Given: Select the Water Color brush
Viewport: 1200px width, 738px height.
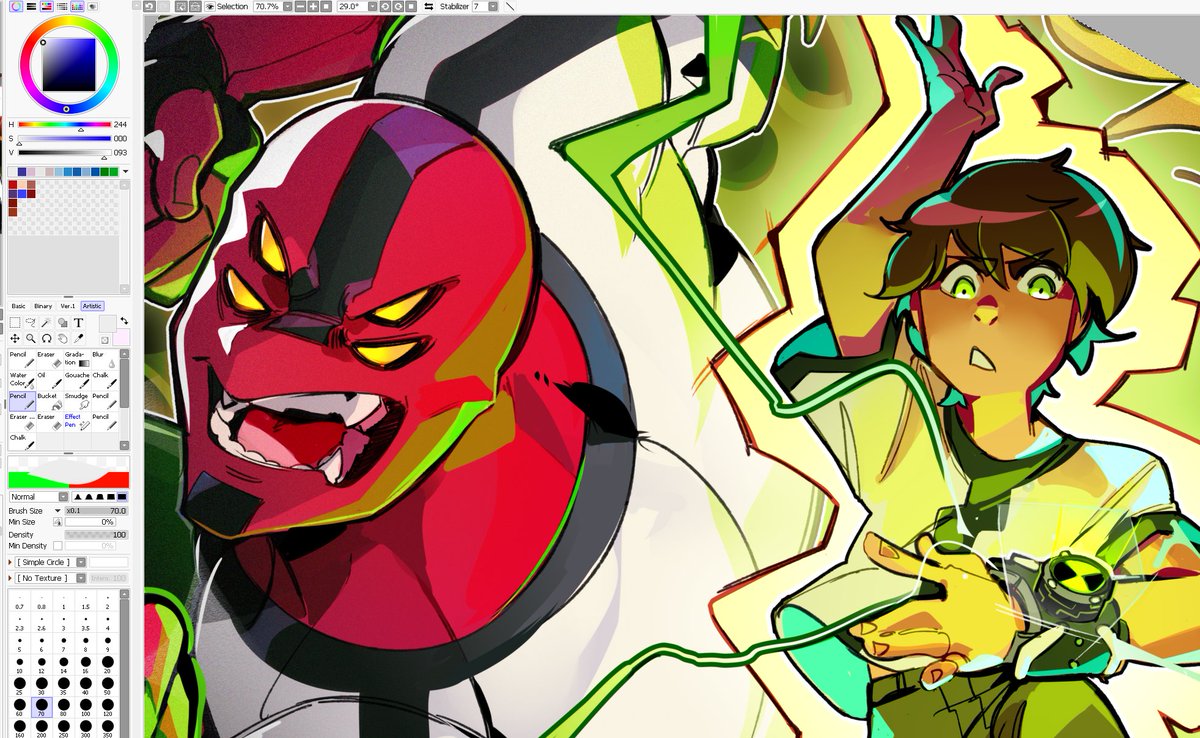Looking at the screenshot, I should pos(22,380).
